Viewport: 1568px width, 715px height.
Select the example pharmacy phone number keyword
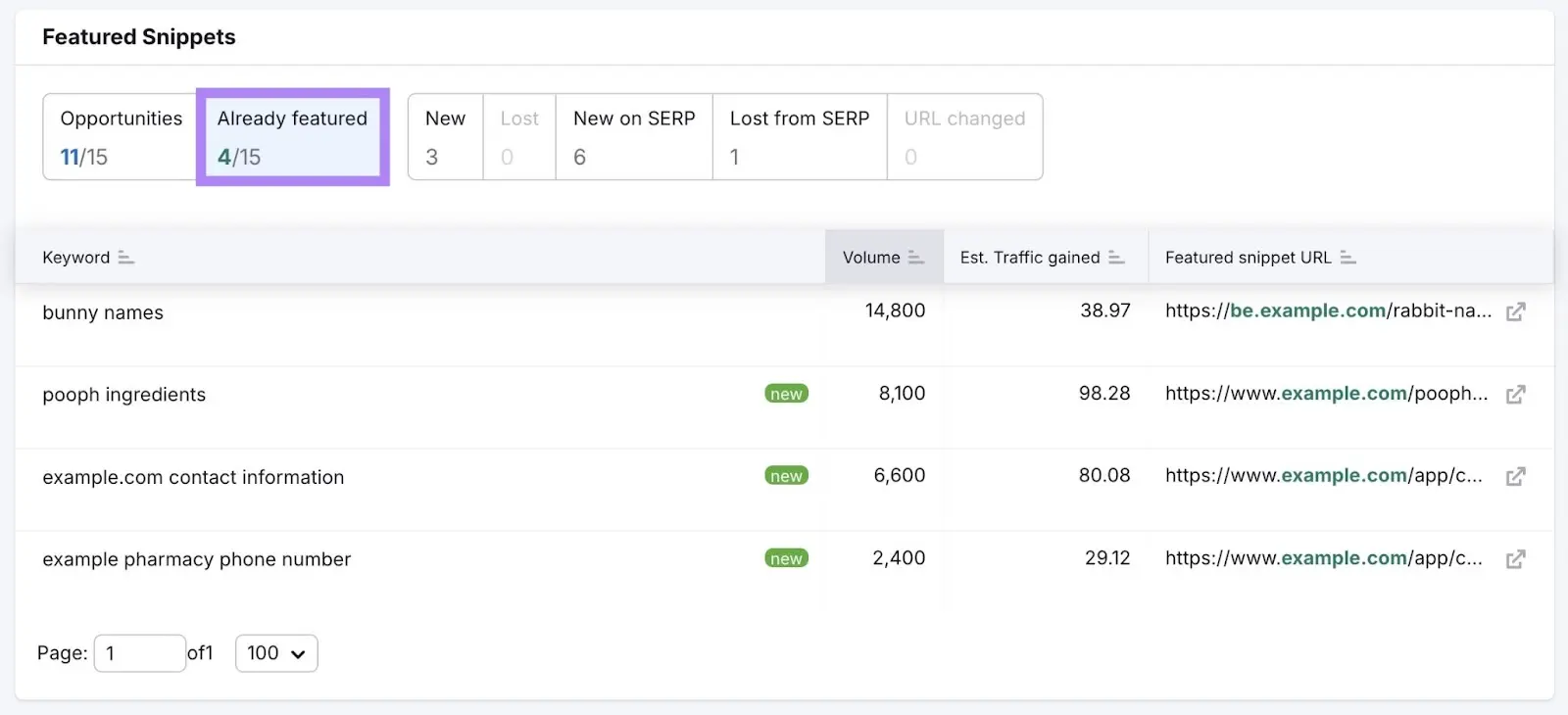(196, 559)
